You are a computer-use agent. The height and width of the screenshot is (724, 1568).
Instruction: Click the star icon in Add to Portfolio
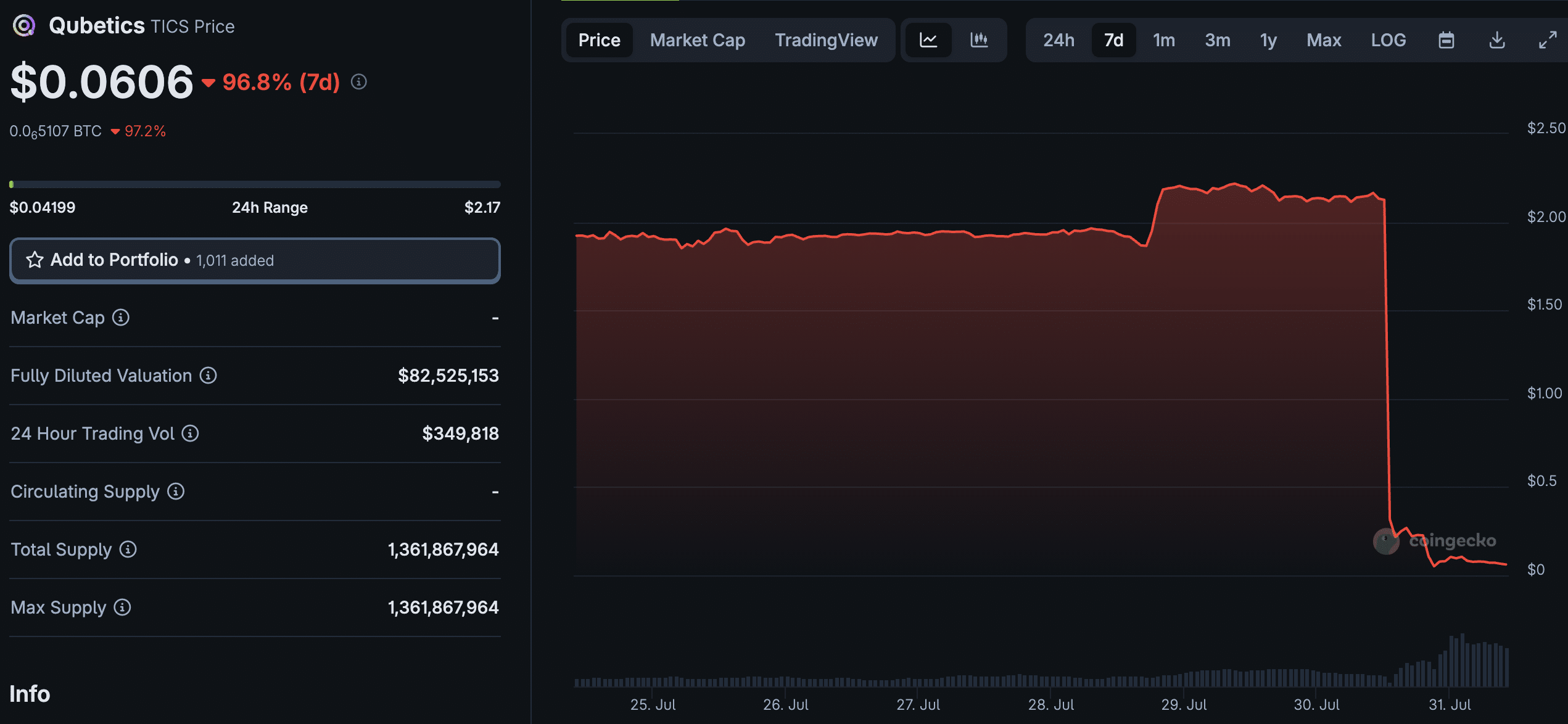point(35,260)
